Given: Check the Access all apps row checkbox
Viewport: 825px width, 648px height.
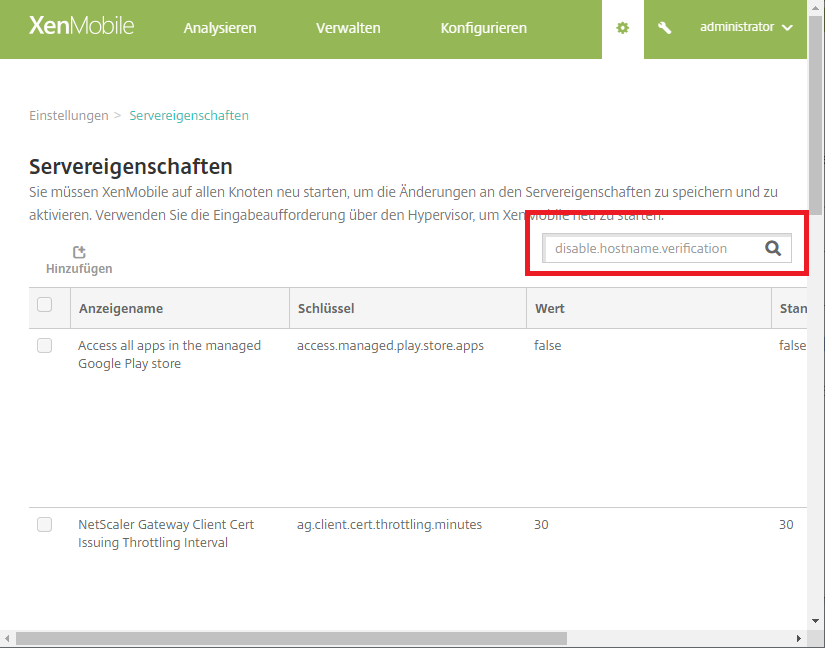Looking at the screenshot, I should click(45, 346).
